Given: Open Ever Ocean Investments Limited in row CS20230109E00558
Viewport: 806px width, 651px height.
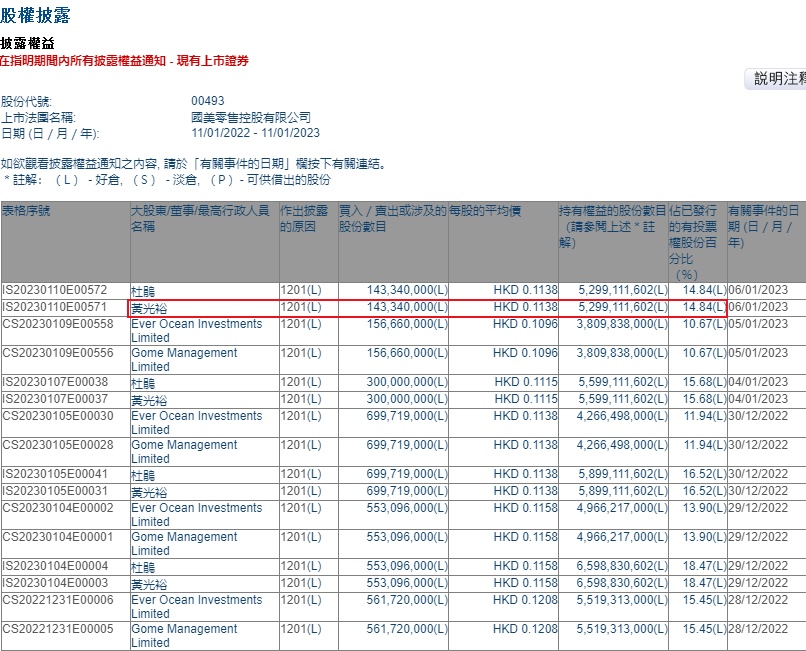Looking at the screenshot, I should click(x=196, y=324).
